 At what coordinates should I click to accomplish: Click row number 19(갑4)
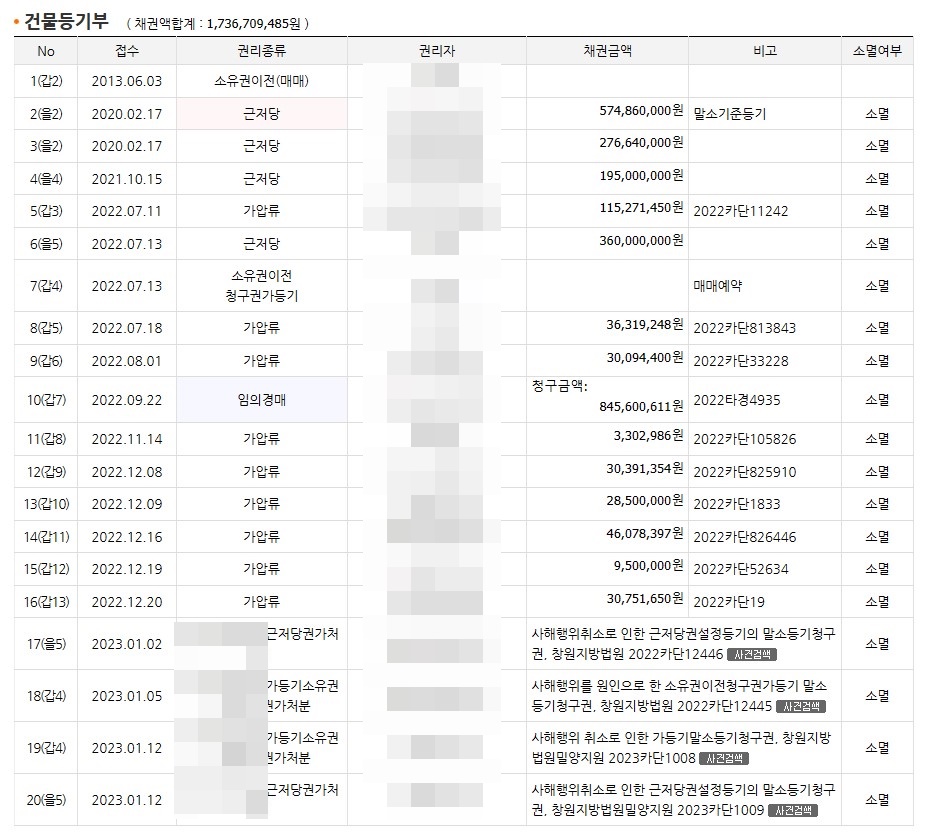(x=46, y=748)
